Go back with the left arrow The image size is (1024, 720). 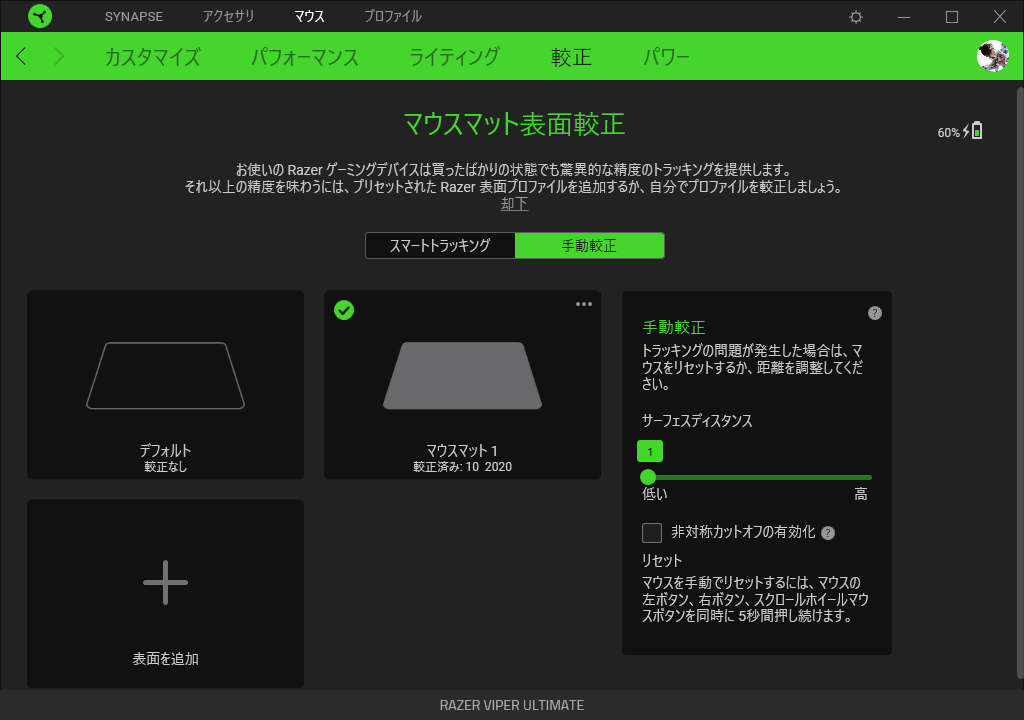[21, 56]
